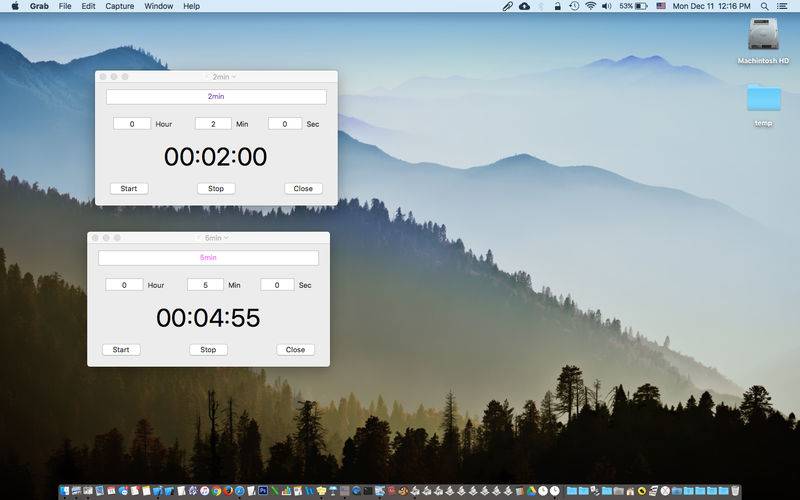Screen dimensions: 800x500
Task: Focus the Hour field in 2min window
Action: tap(132, 124)
